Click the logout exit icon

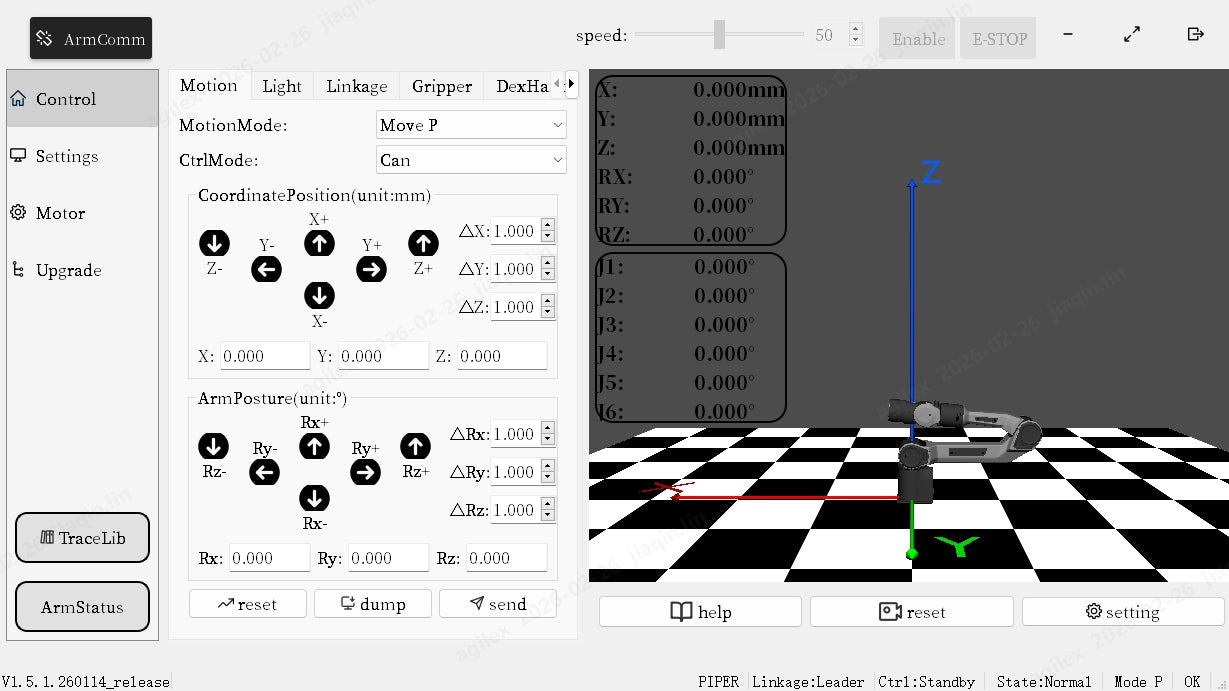pos(1195,35)
